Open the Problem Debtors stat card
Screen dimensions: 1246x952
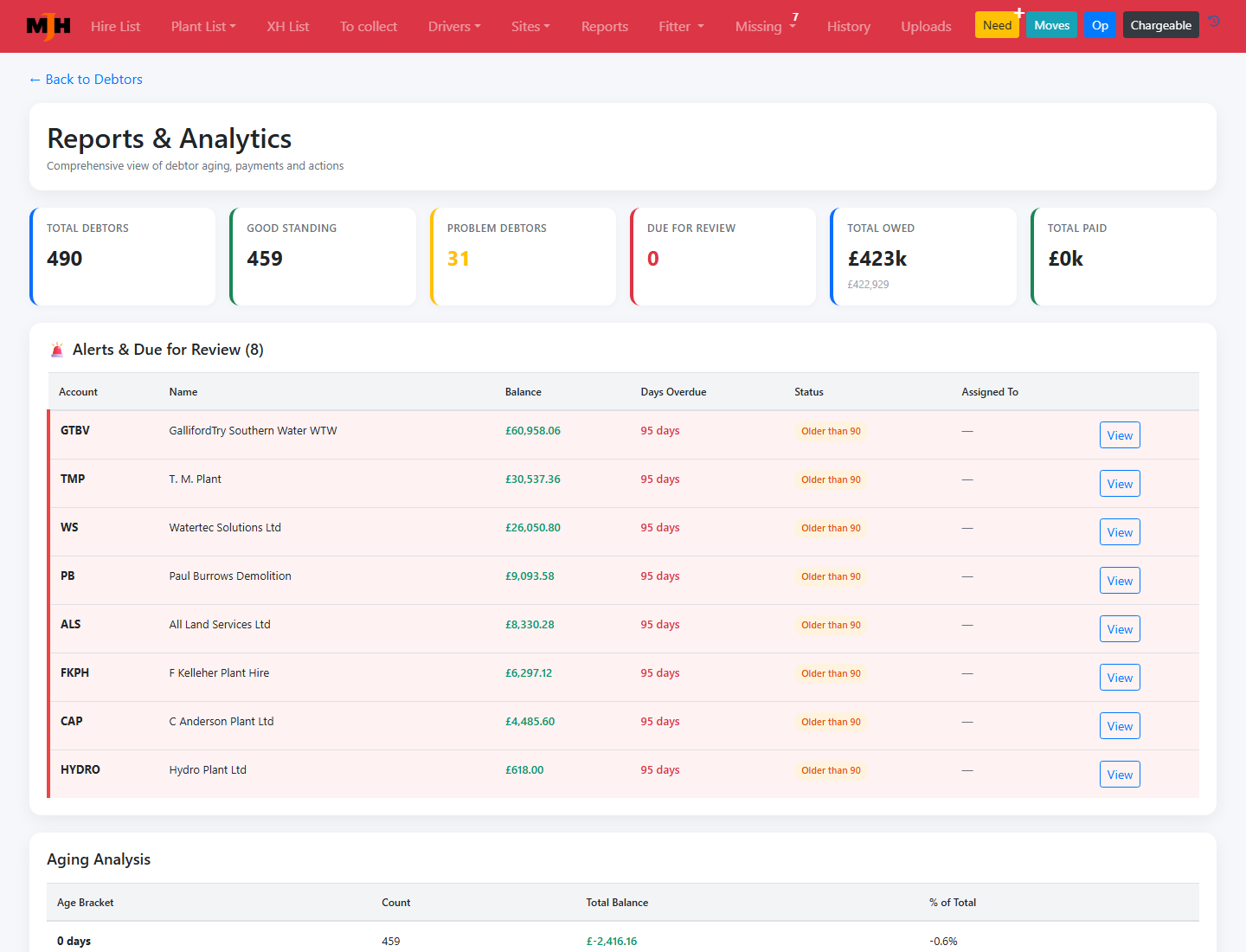pos(523,256)
